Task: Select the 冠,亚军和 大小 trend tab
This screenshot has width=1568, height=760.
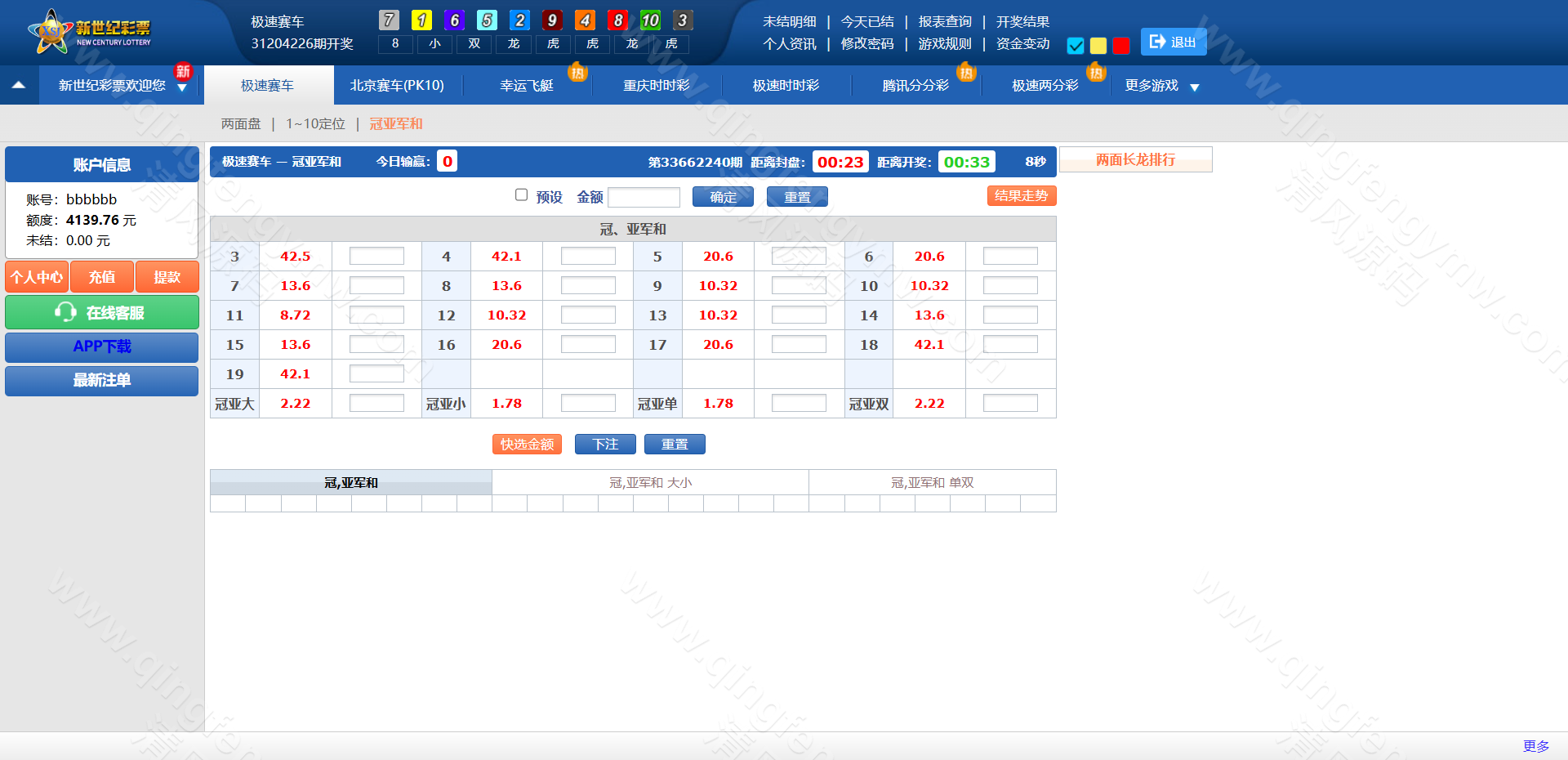Action: [650, 483]
